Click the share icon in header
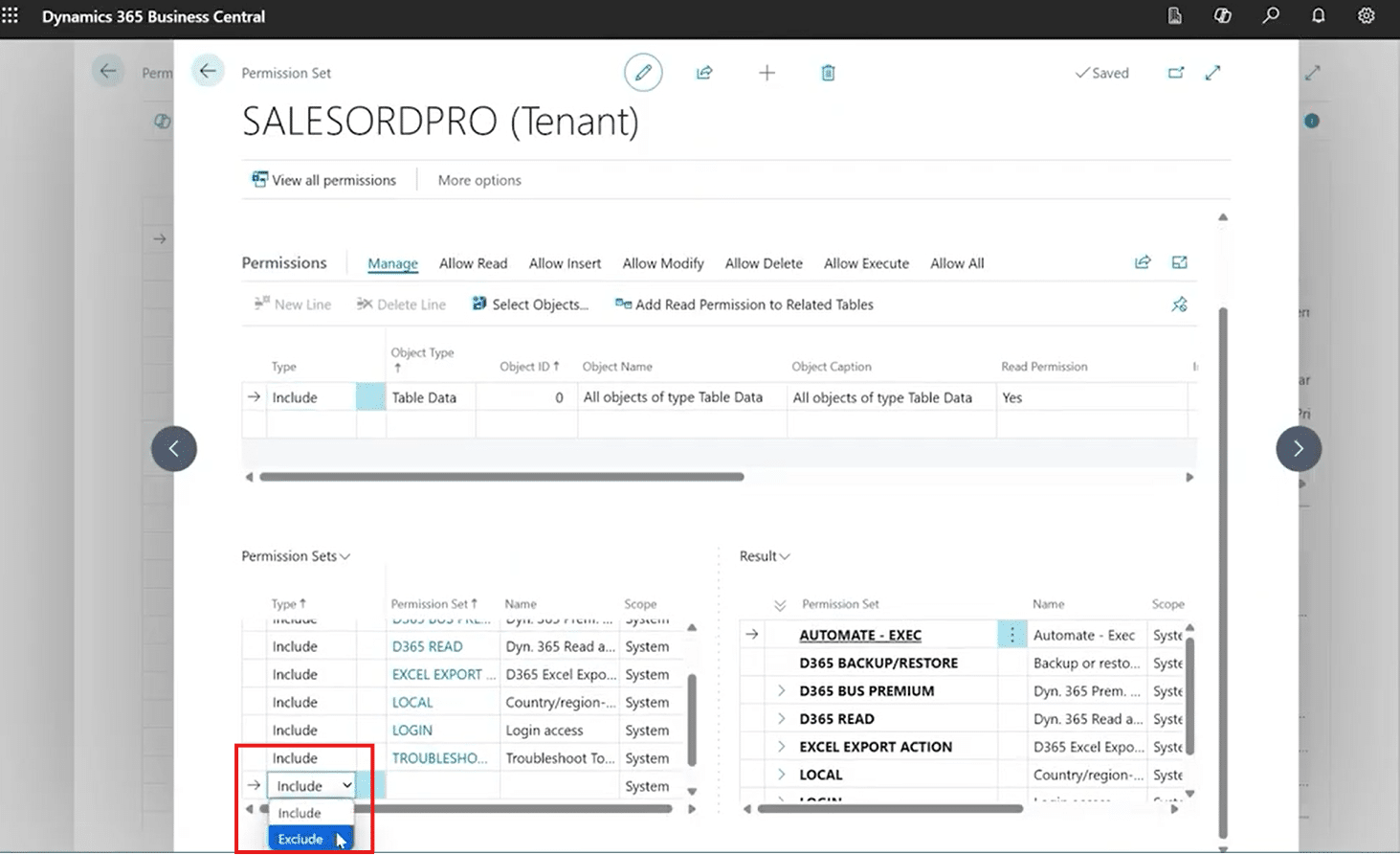This screenshot has width=1400, height=855. [x=704, y=73]
